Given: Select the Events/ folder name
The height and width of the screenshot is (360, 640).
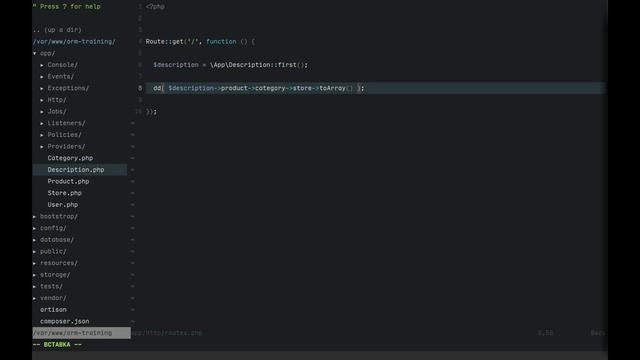Looking at the screenshot, I should click(x=60, y=77).
